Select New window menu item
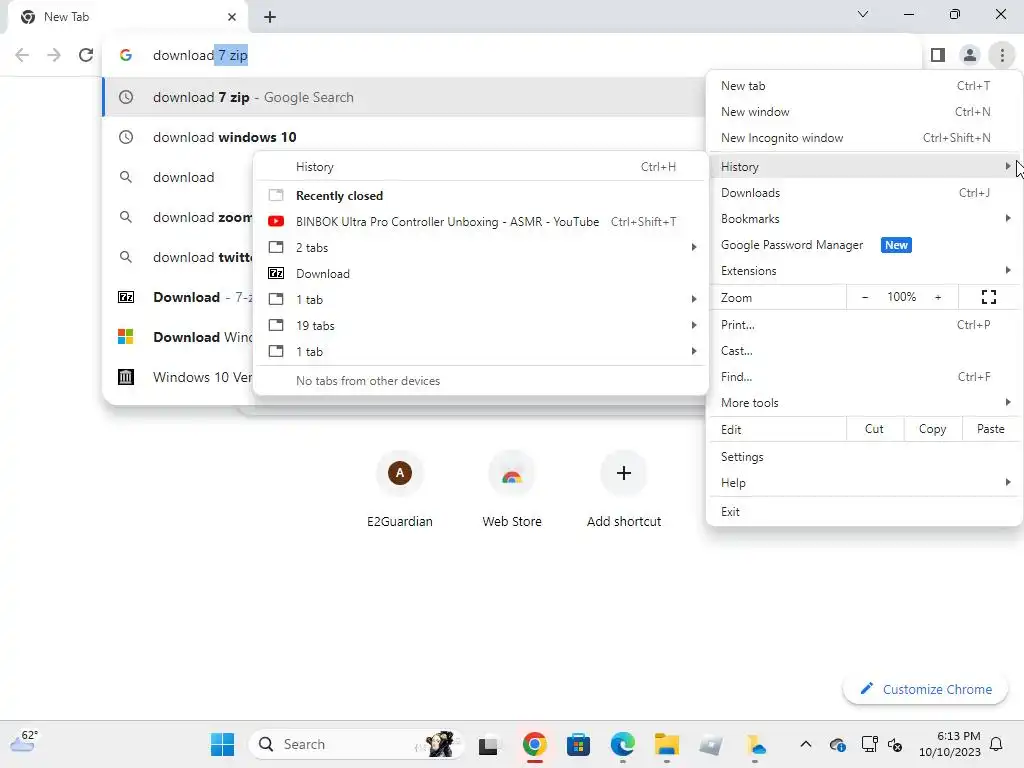The width and height of the screenshot is (1024, 768). (x=864, y=112)
